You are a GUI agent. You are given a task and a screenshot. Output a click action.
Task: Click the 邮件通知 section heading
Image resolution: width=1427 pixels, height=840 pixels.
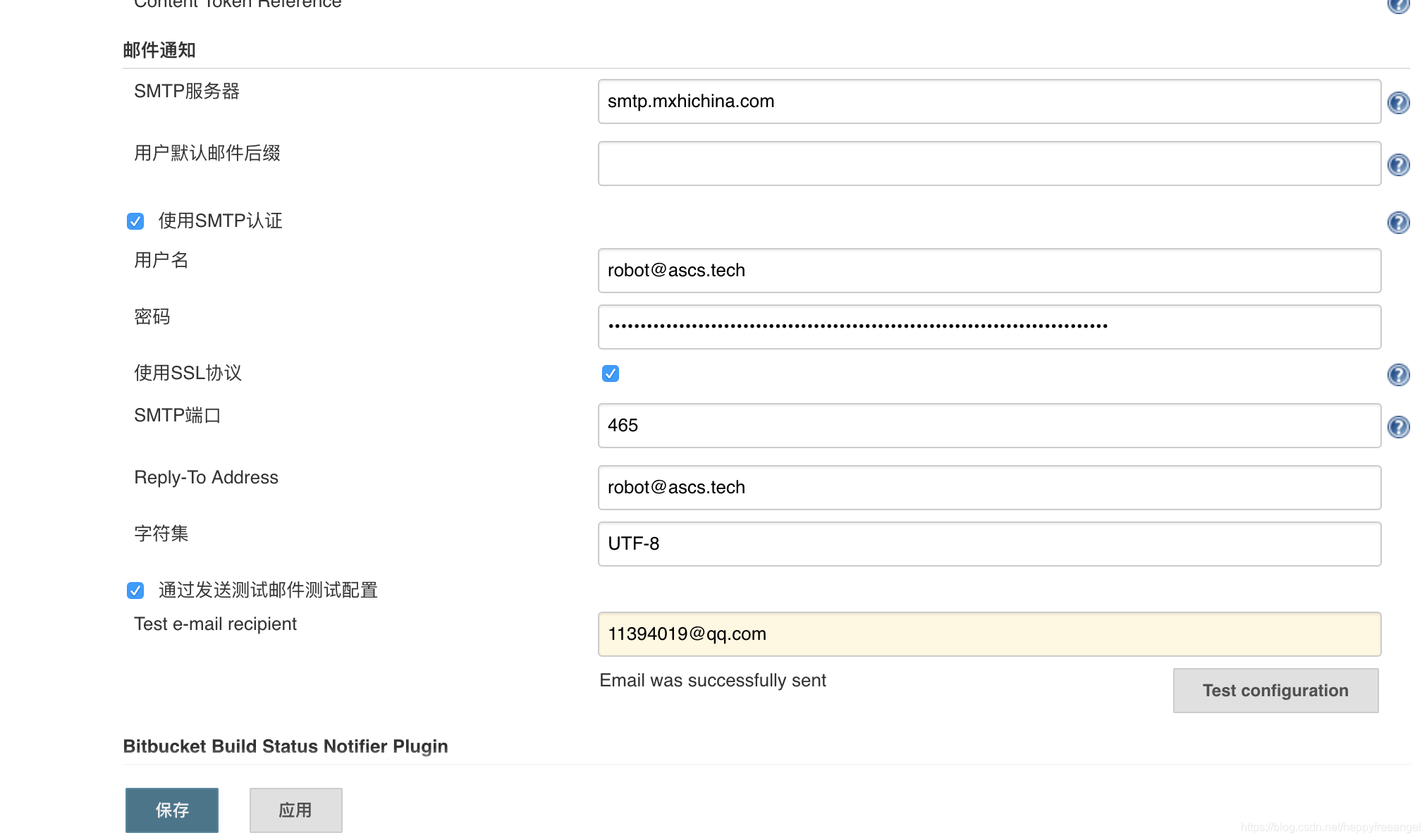[159, 50]
